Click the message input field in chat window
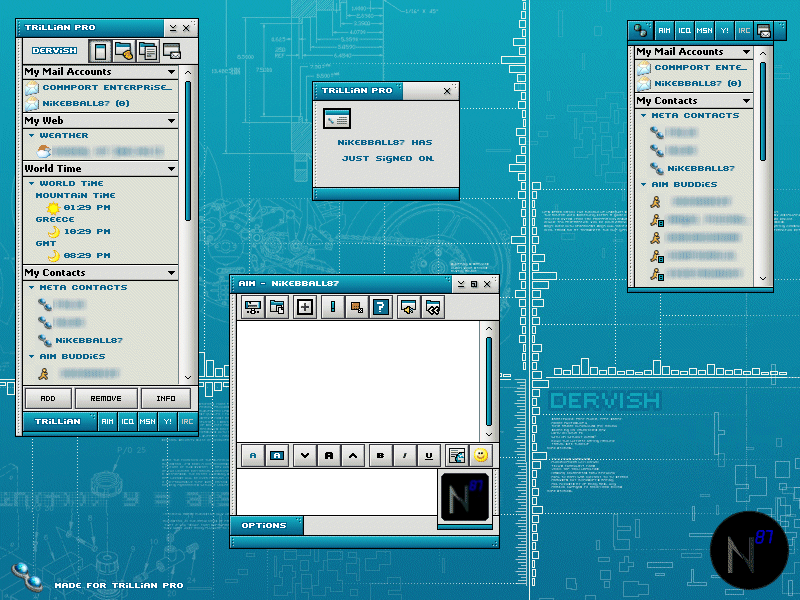800x600 pixels. (336, 492)
